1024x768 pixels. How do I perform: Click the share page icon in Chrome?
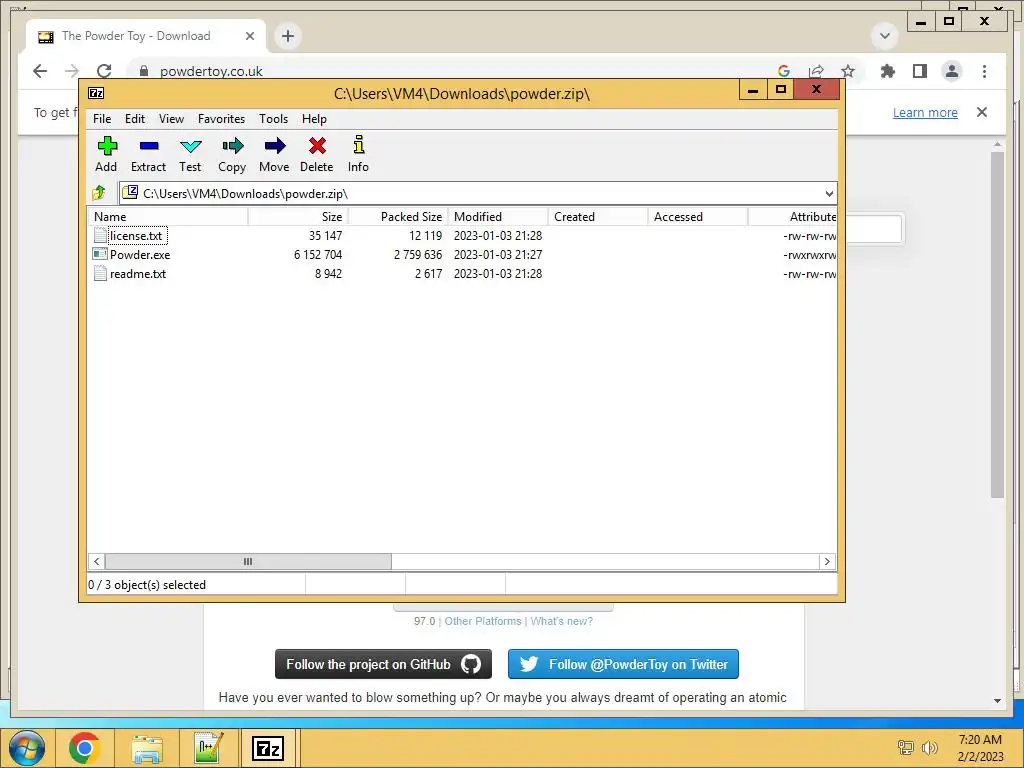(x=816, y=71)
